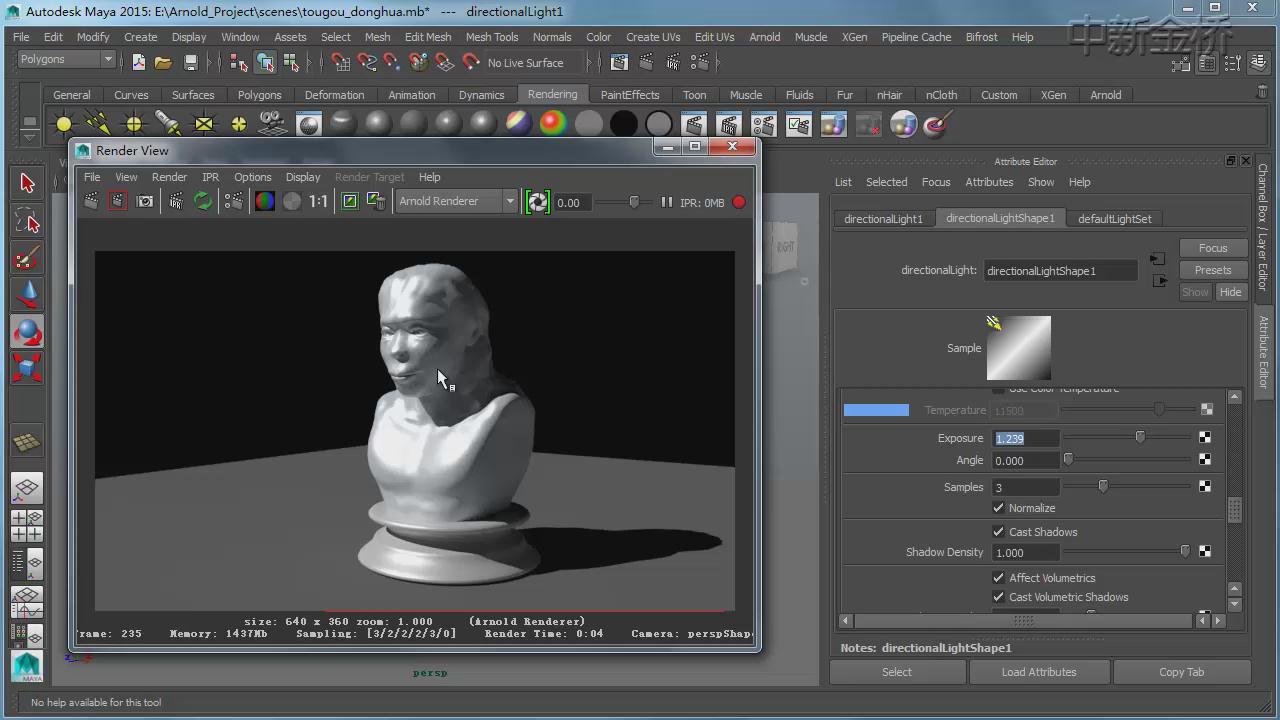Open Attributes menu in Attribute Editor
This screenshot has height=720, width=1280.
(x=989, y=182)
